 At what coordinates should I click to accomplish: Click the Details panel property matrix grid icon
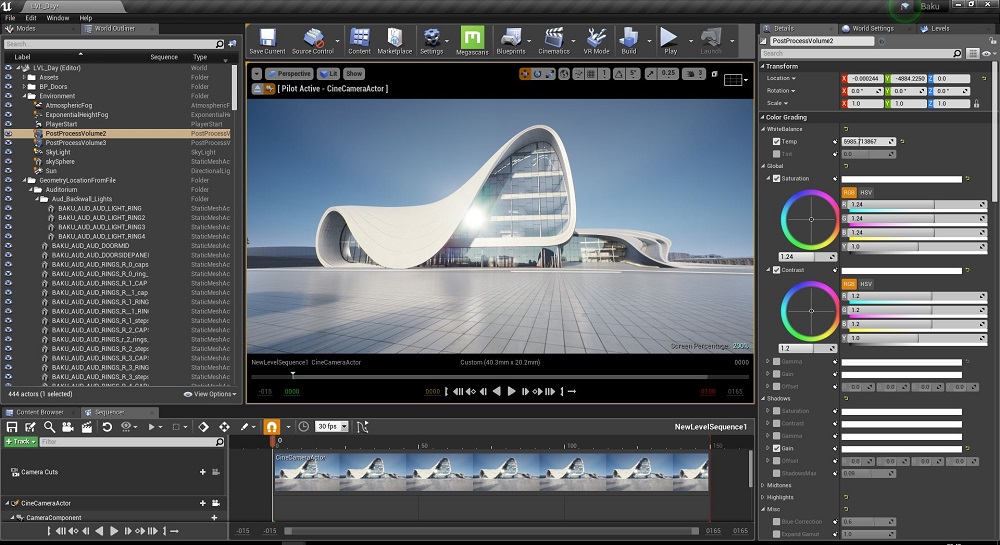click(973, 54)
